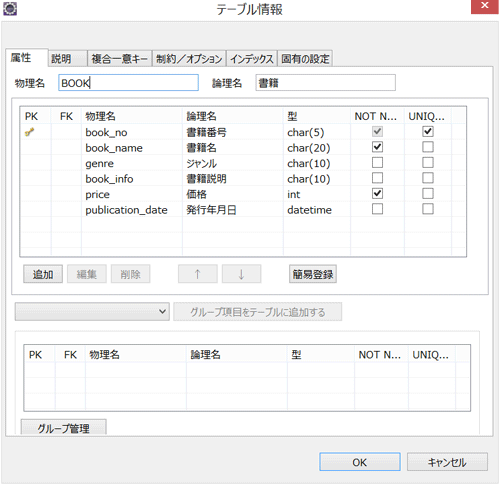Confirm with the OK button
Image resolution: width=500 pixels, height=485 pixels.
pyautogui.click(x=360, y=462)
